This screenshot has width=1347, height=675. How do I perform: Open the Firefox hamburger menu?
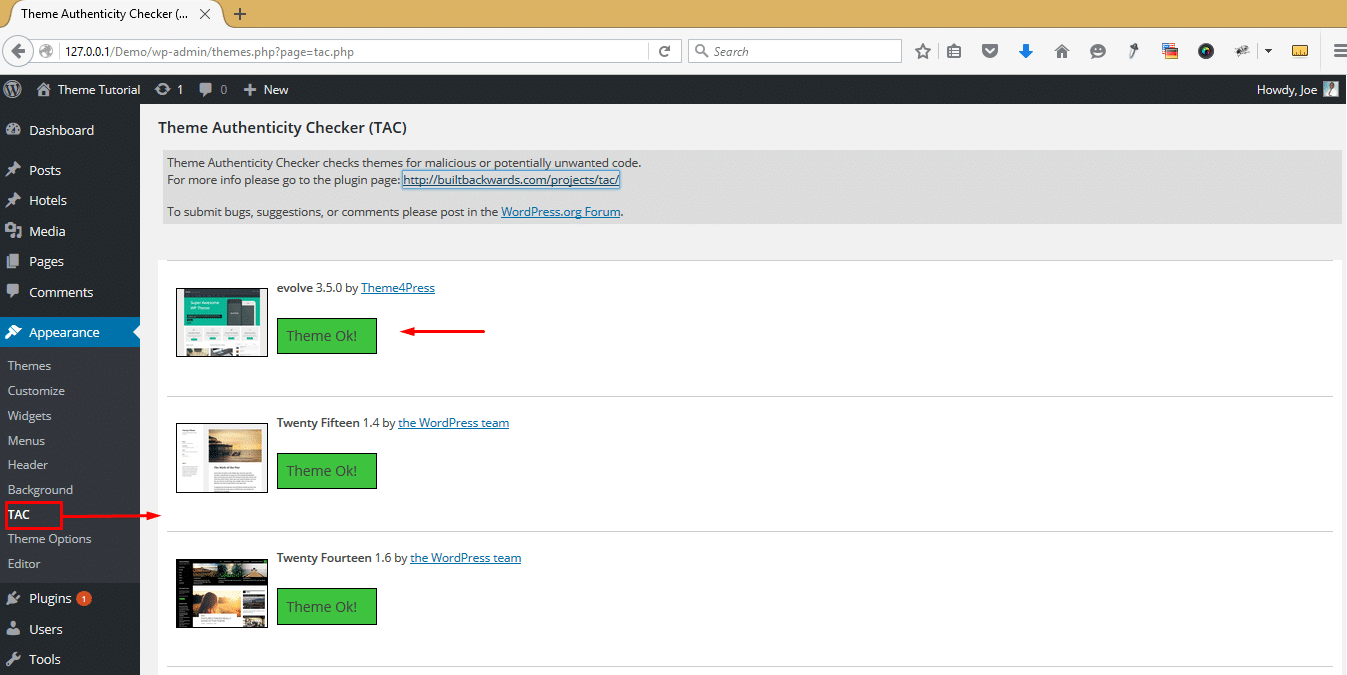pos(1339,51)
